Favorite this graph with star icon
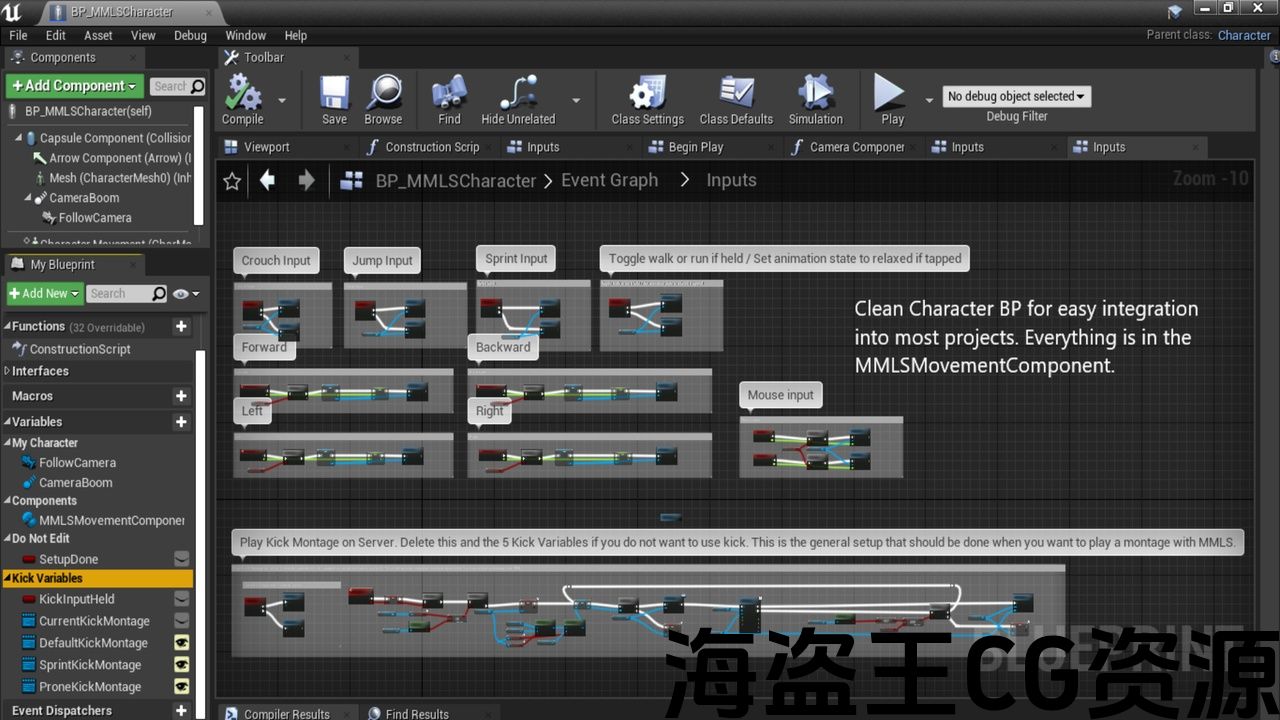 232,181
